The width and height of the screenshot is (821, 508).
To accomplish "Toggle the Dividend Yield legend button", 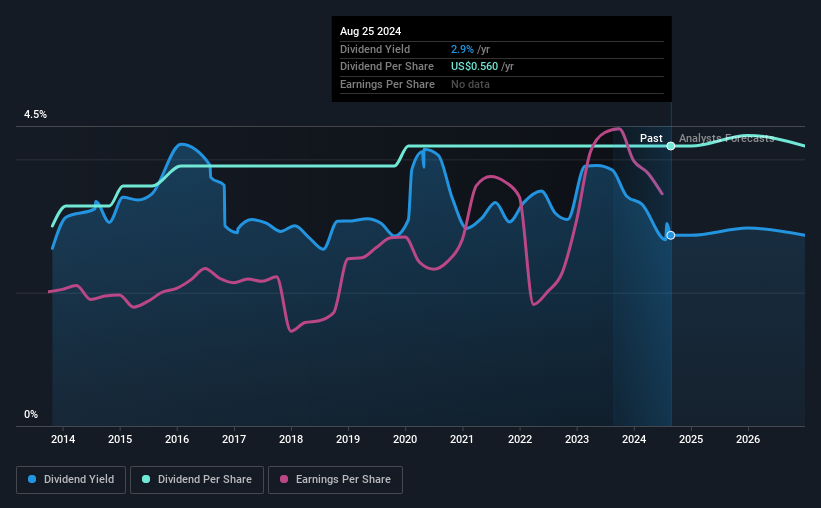I will (x=71, y=480).
